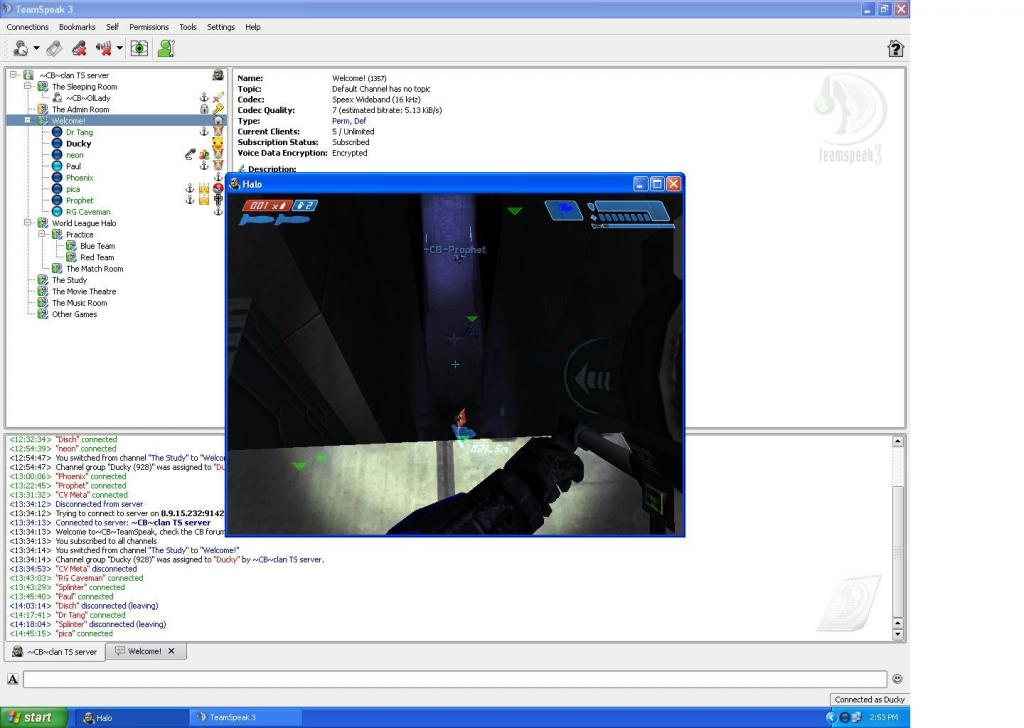Click the crown icon on Prophet's row

[204, 200]
